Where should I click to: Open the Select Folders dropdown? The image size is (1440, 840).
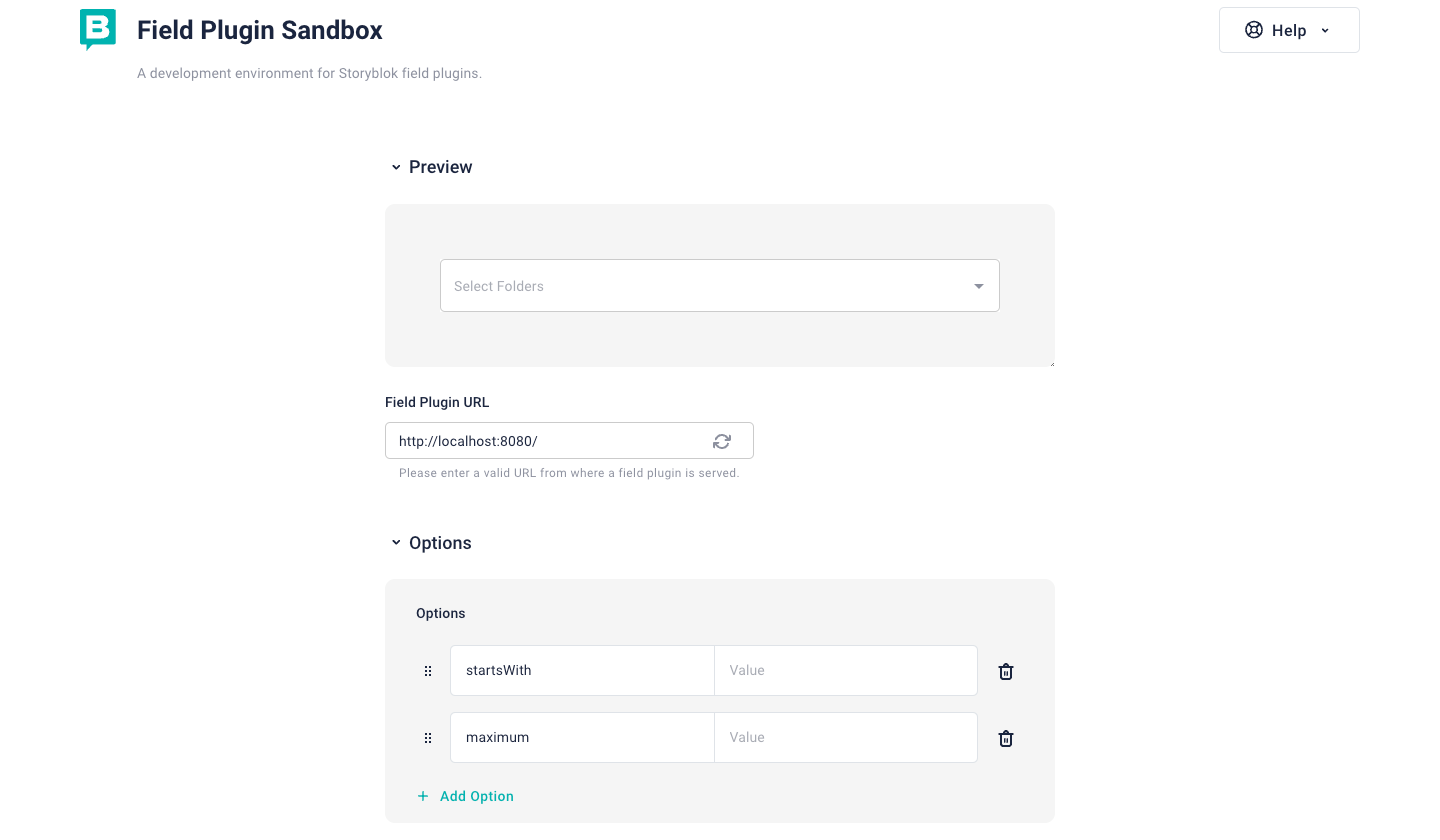point(720,286)
